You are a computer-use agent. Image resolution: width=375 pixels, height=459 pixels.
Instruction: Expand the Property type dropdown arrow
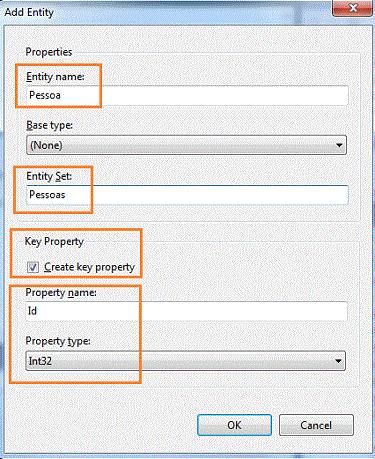[338, 361]
